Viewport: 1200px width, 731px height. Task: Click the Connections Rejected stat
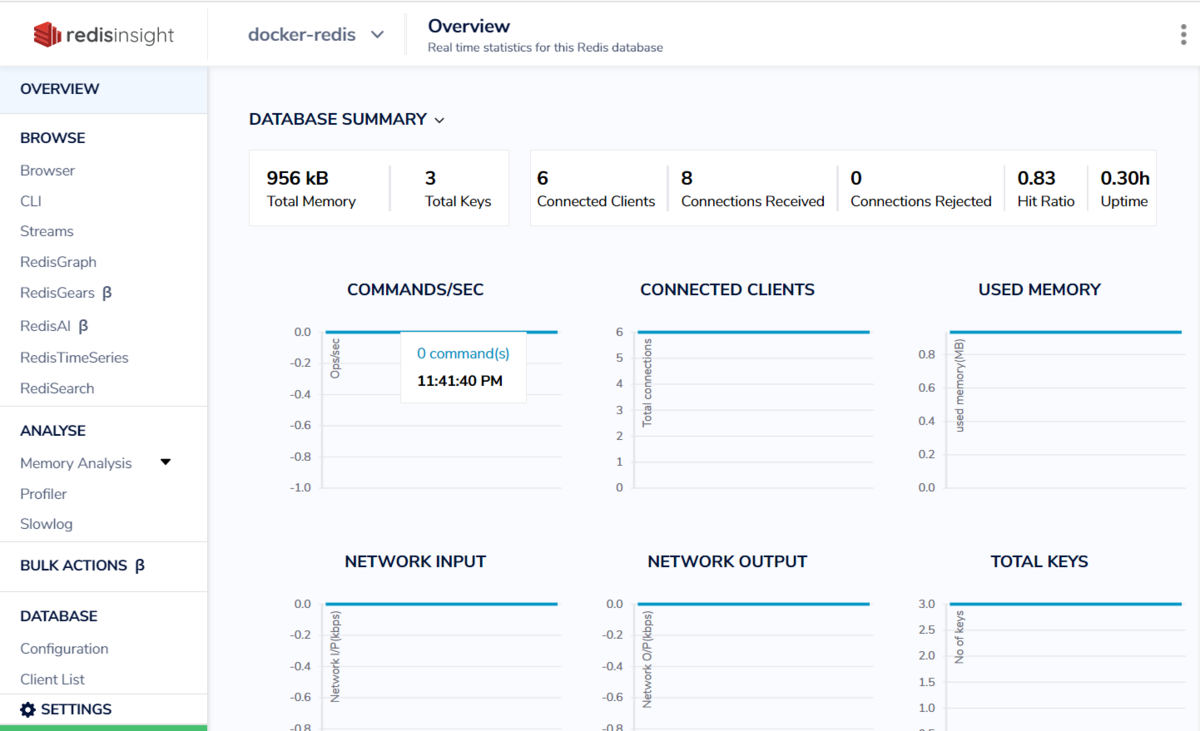[x=921, y=188]
